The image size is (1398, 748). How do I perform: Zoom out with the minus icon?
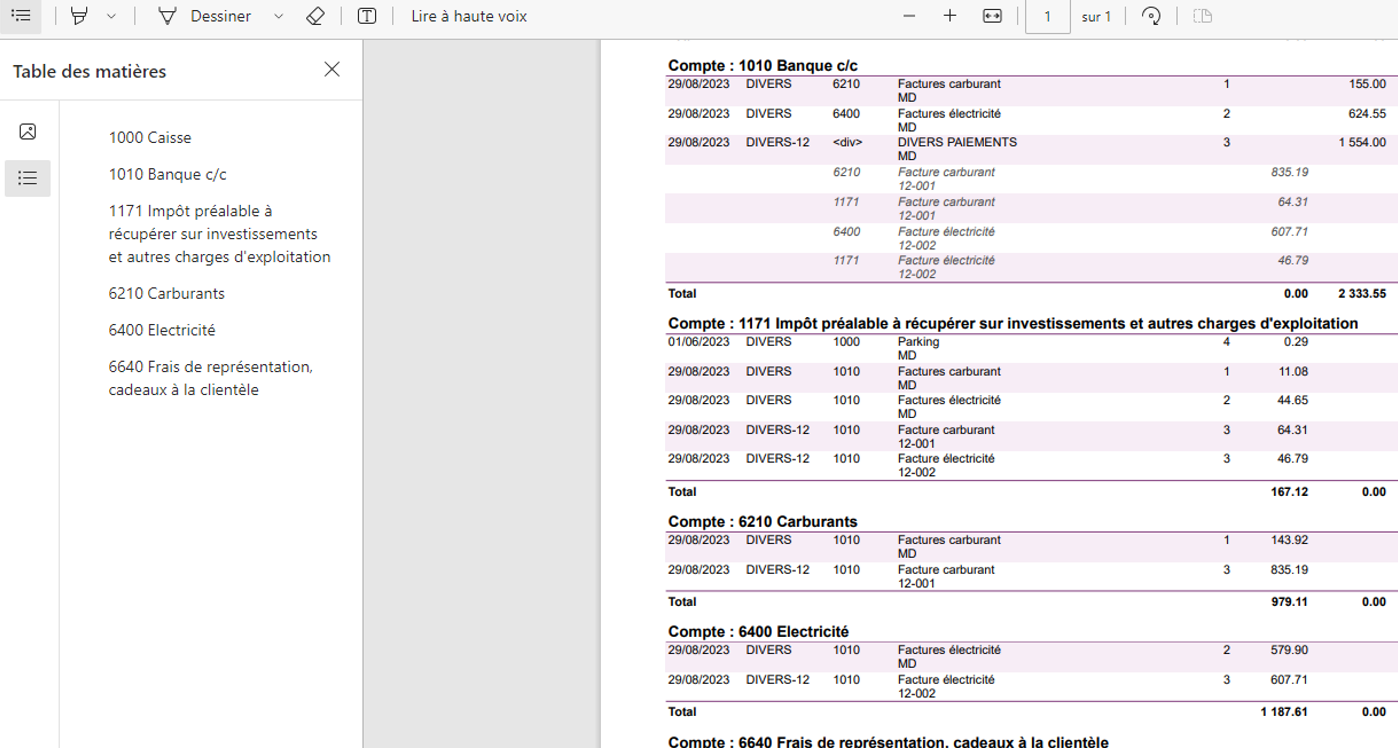click(x=909, y=16)
